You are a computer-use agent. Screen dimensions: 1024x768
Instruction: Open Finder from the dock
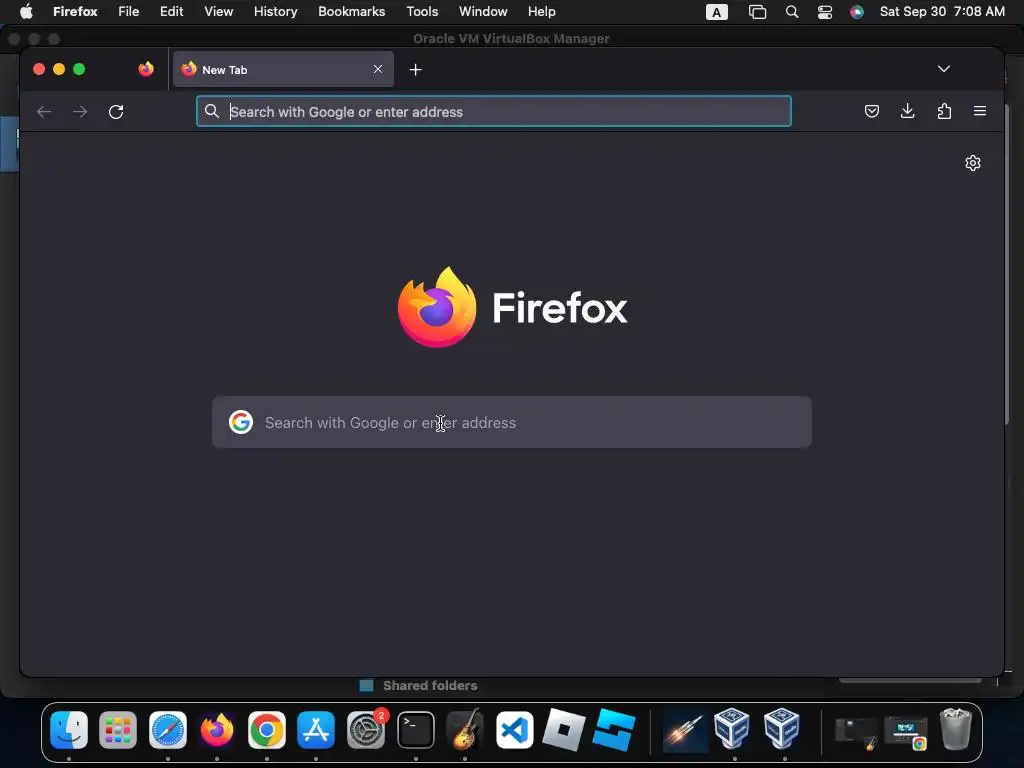point(69,729)
